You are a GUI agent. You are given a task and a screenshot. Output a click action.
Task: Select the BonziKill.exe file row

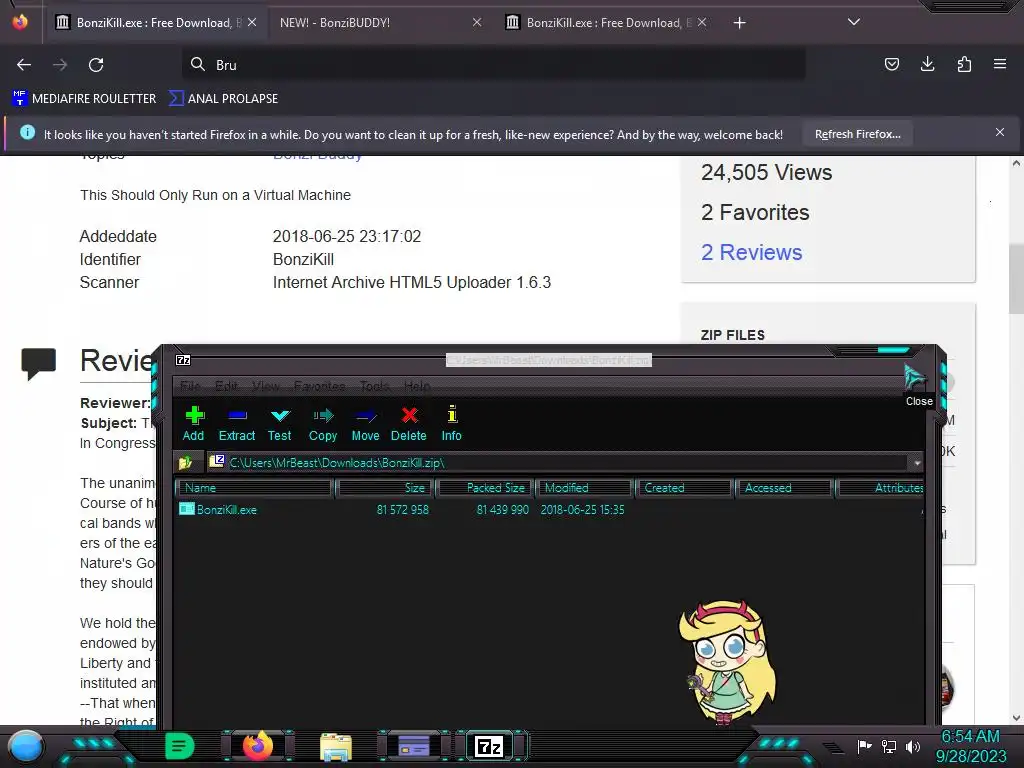point(549,509)
